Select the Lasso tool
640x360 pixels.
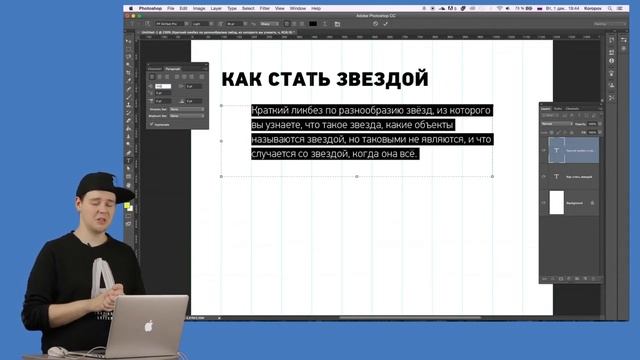129,57
